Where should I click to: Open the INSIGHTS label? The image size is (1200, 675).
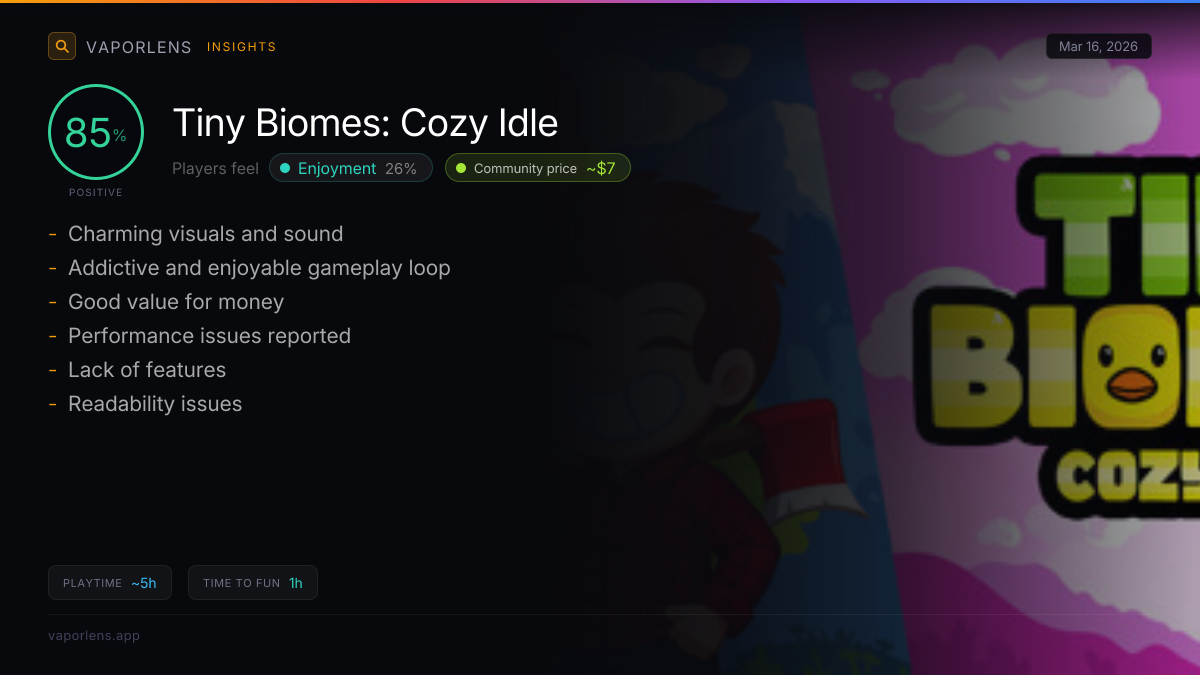coord(242,47)
